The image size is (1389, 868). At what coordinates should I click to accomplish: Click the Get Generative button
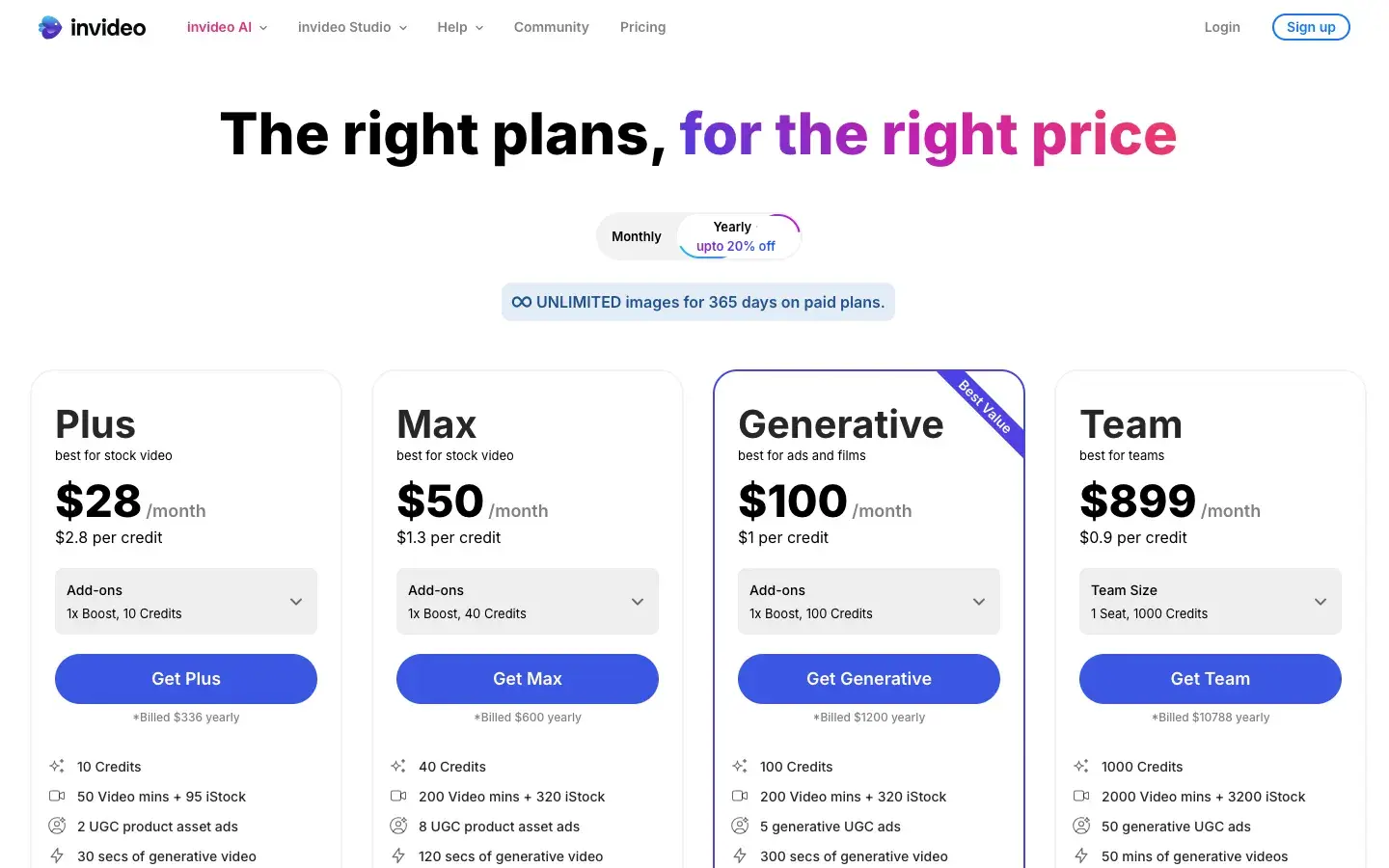coord(869,679)
